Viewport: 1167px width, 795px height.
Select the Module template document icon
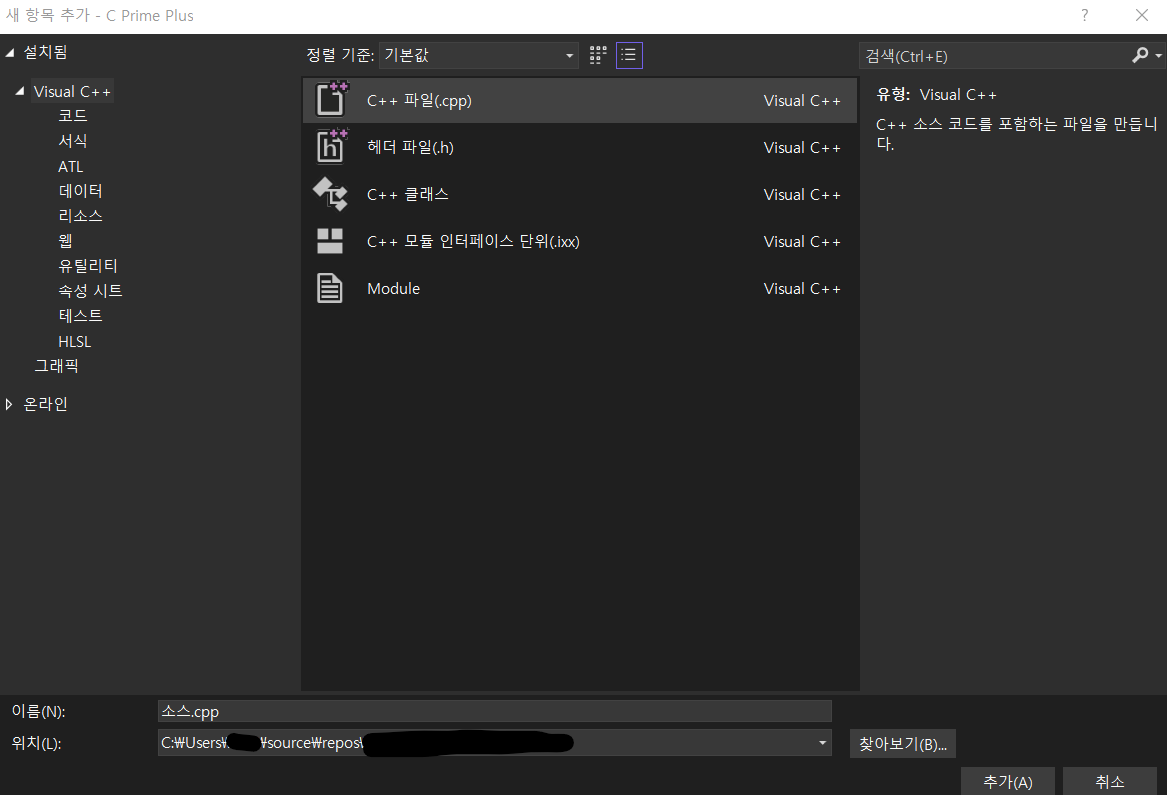coord(330,288)
